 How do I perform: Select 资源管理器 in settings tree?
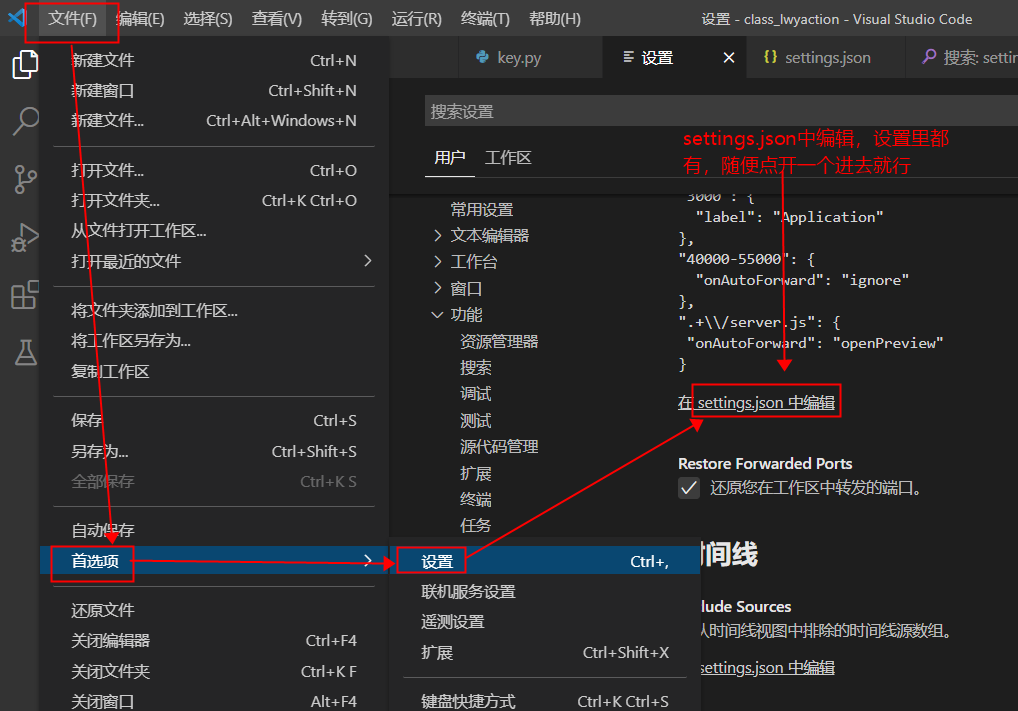(499, 341)
